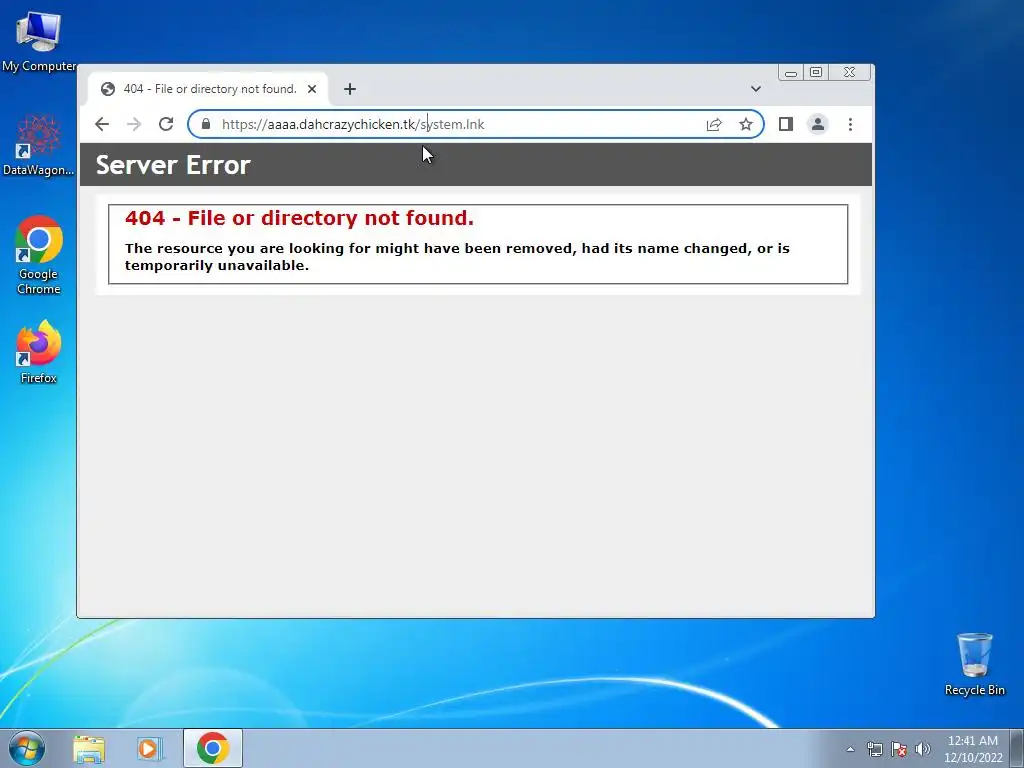Open the Action Center flag icon

[899, 749]
